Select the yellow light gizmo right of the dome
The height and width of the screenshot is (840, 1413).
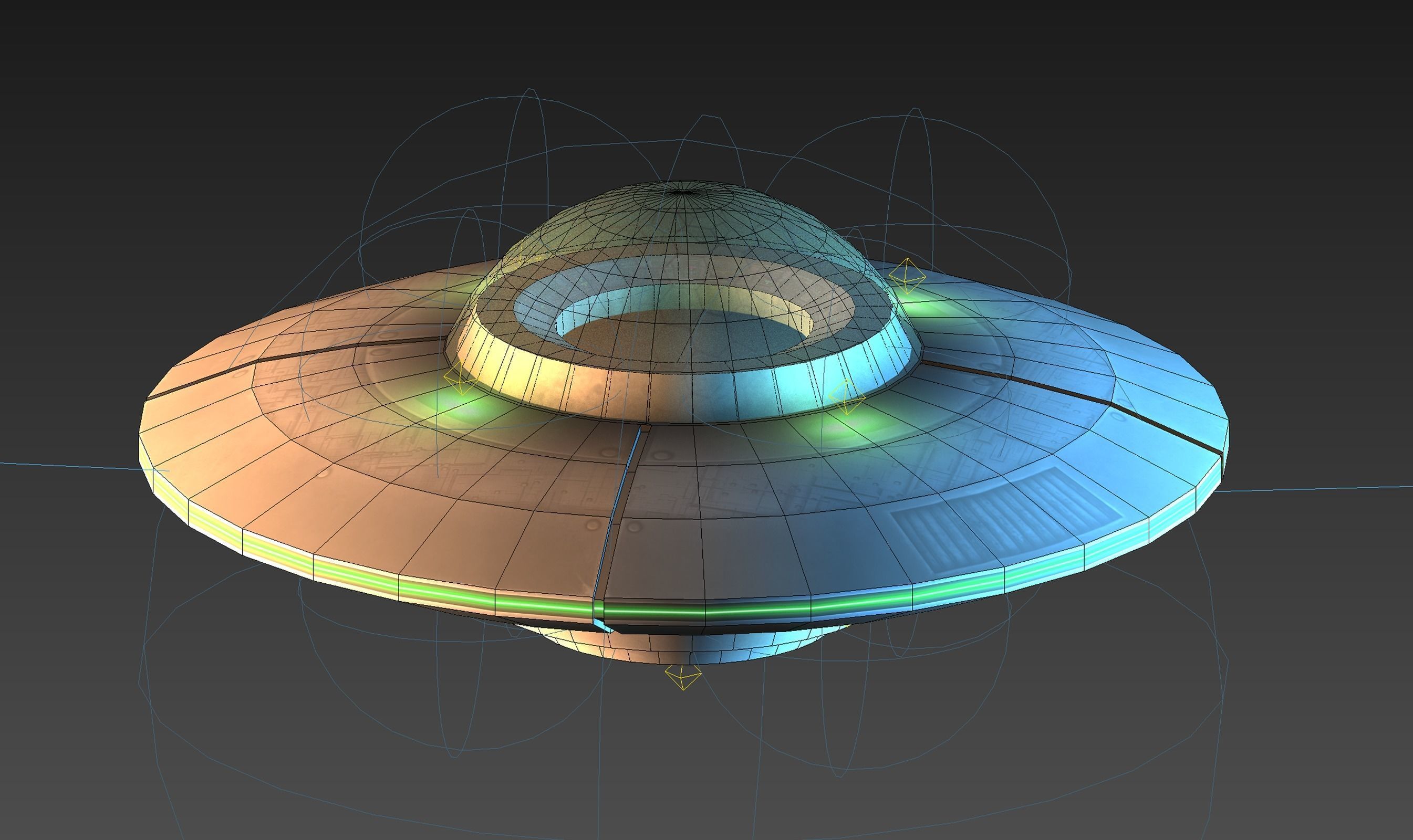click(x=907, y=277)
